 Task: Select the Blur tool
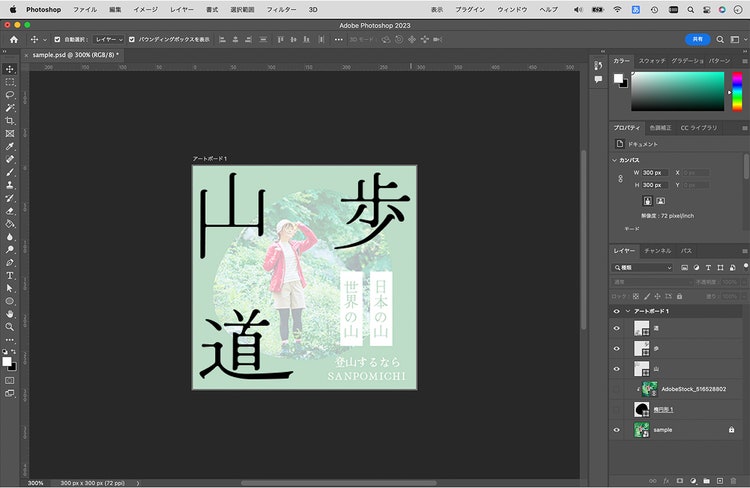10,237
